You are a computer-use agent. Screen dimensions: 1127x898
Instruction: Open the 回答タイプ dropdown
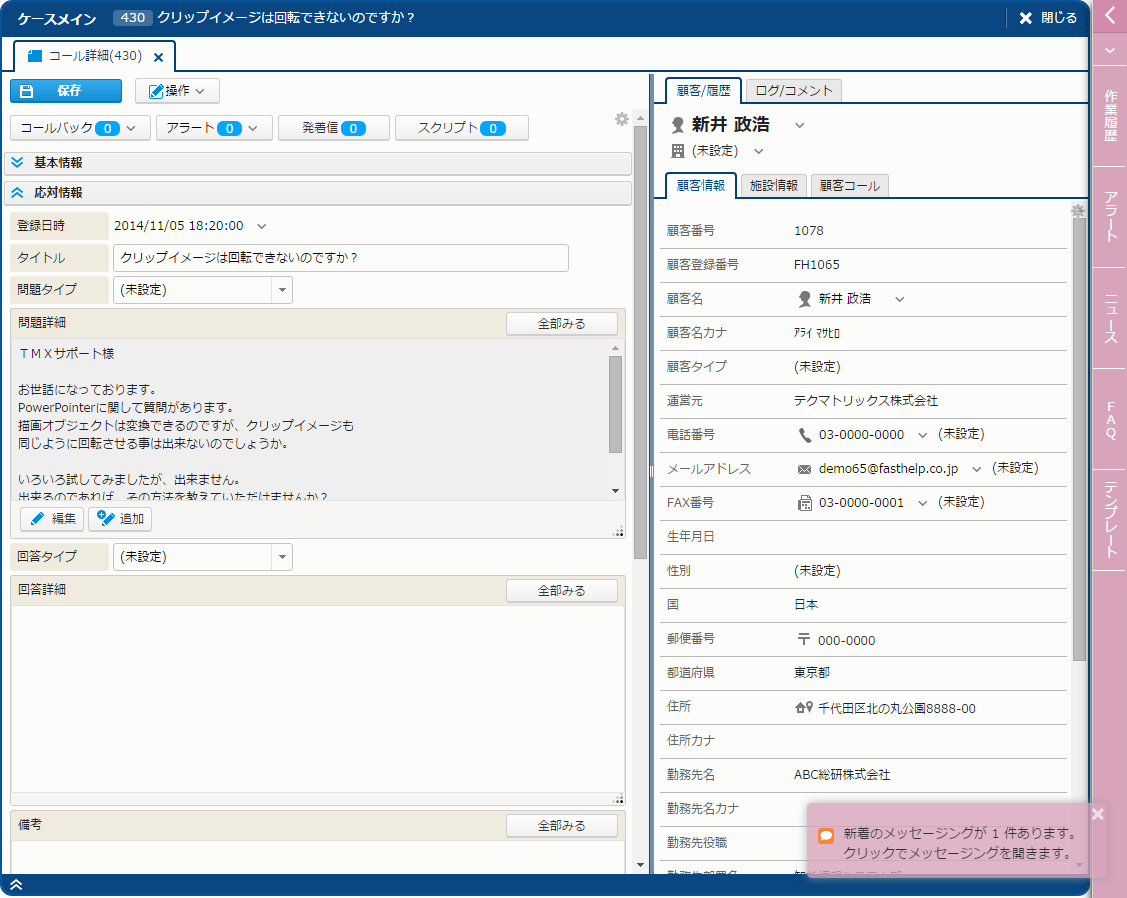pyautogui.click(x=282, y=557)
